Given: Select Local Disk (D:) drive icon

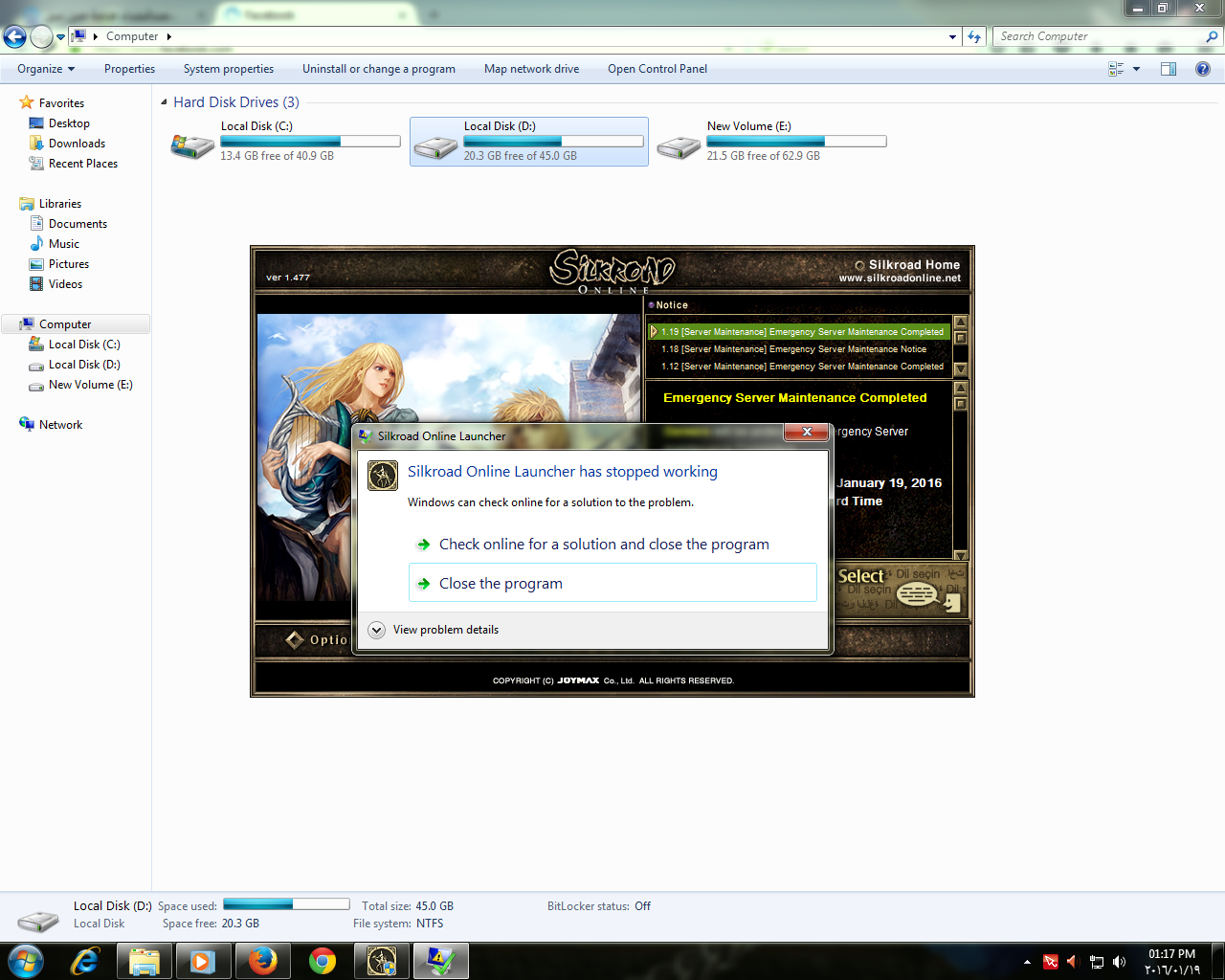Looking at the screenshot, I should pyautogui.click(x=435, y=146).
